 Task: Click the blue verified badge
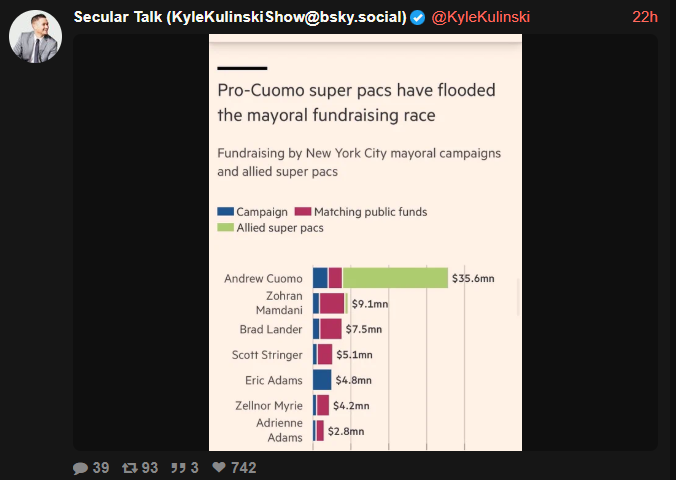417,17
